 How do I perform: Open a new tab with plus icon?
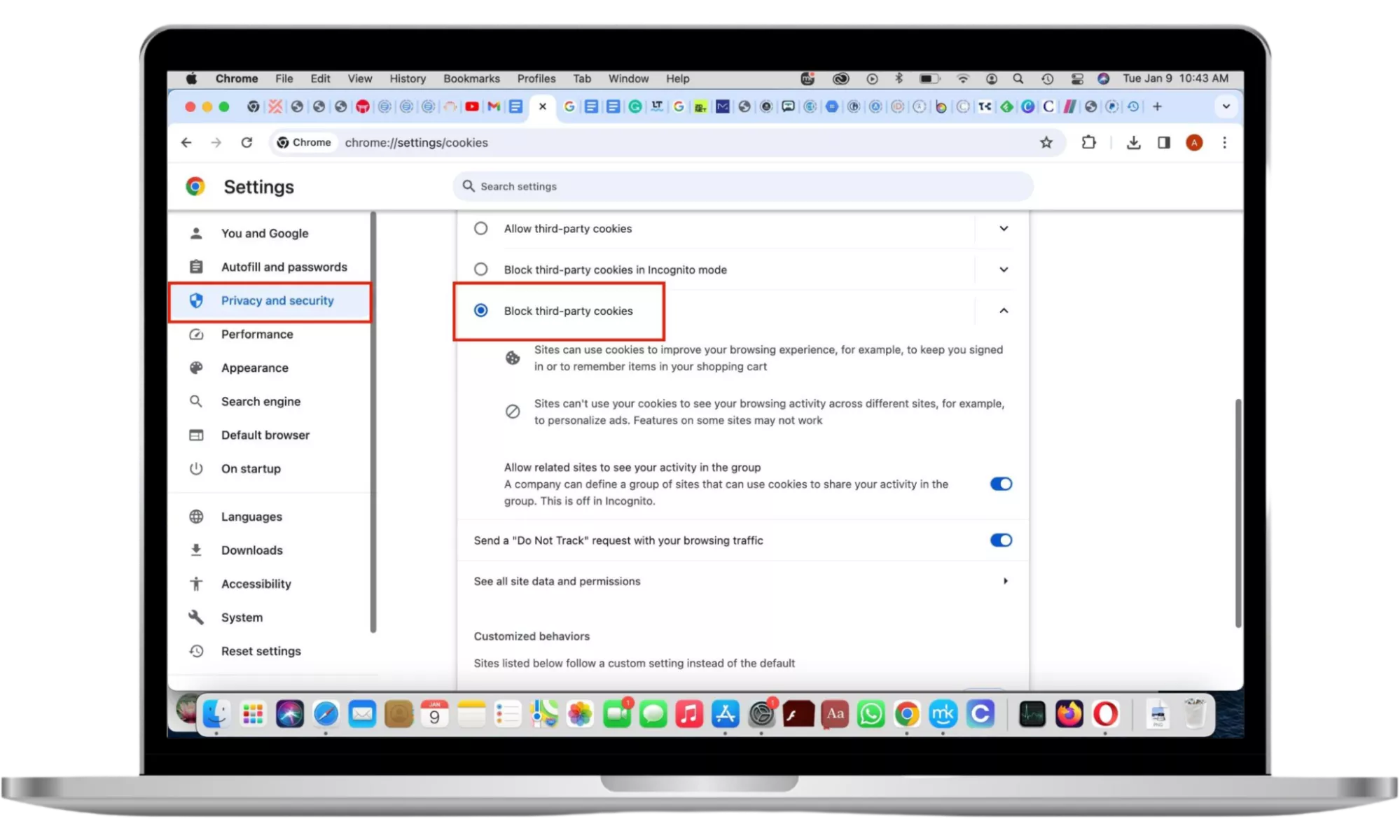(x=1157, y=106)
